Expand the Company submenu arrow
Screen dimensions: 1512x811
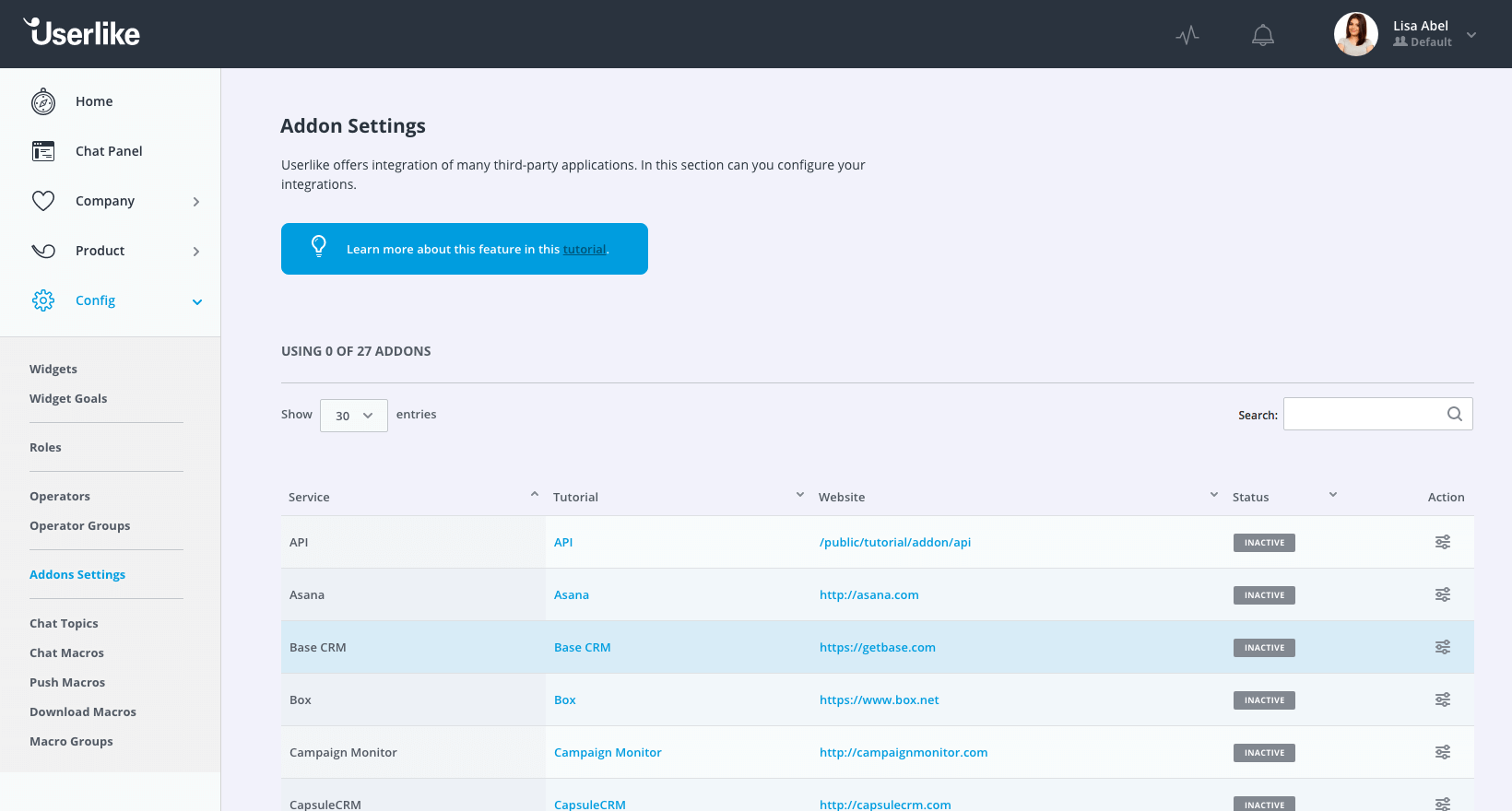[x=196, y=202]
